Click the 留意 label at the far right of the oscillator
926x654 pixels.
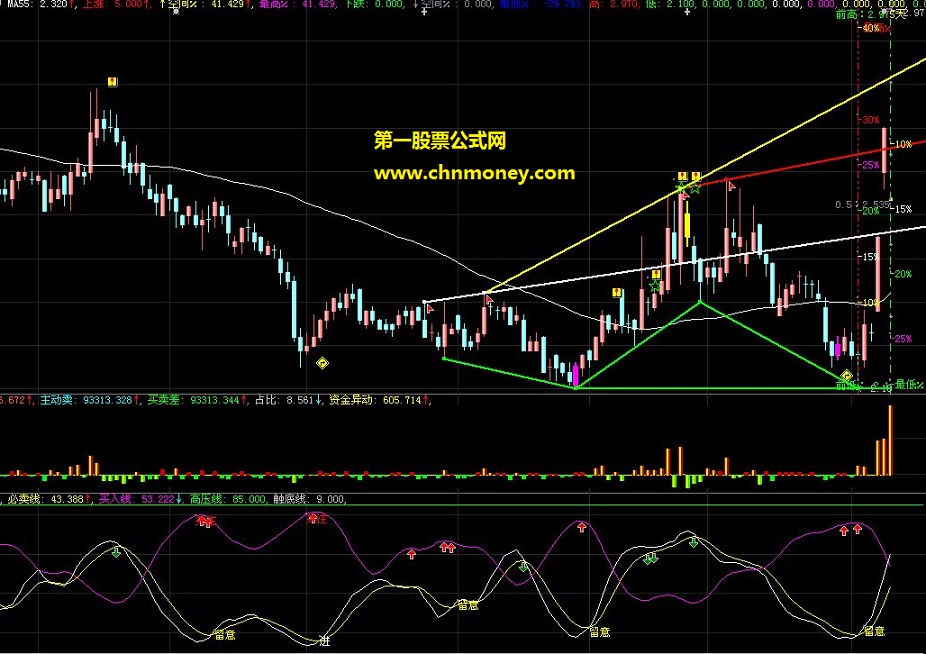click(875, 631)
